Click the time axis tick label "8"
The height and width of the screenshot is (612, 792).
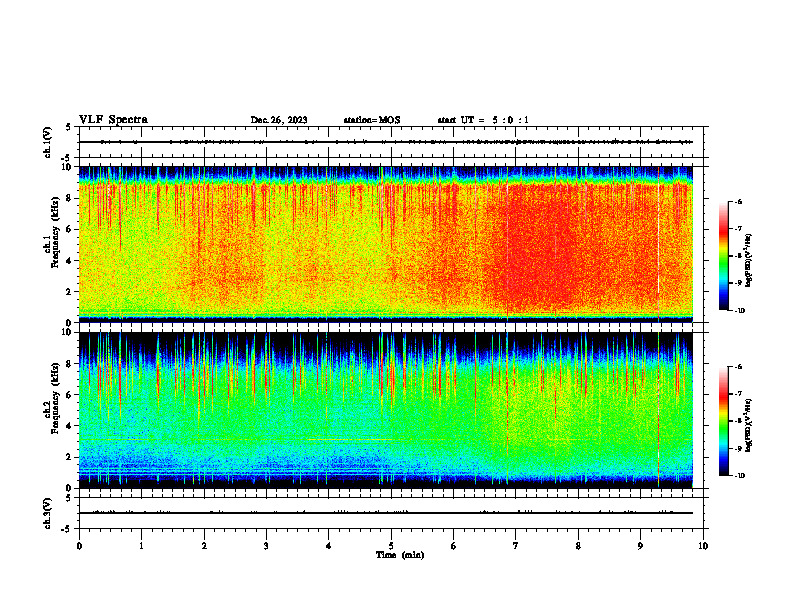(578, 546)
